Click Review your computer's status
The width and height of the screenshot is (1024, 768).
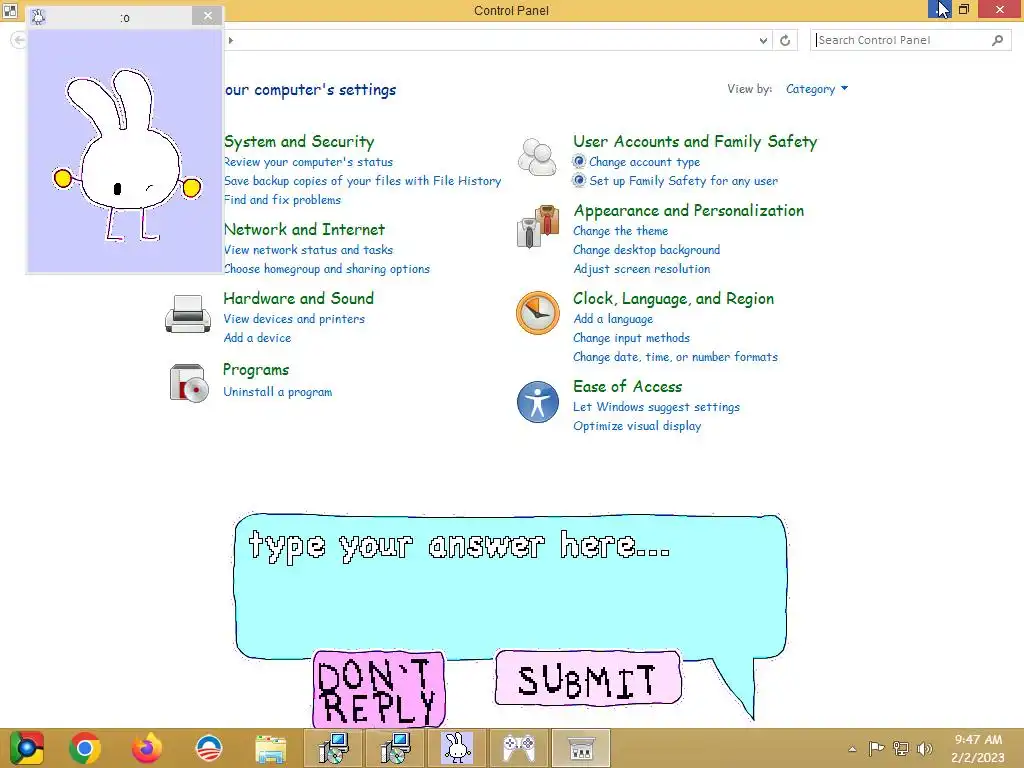[308, 162]
